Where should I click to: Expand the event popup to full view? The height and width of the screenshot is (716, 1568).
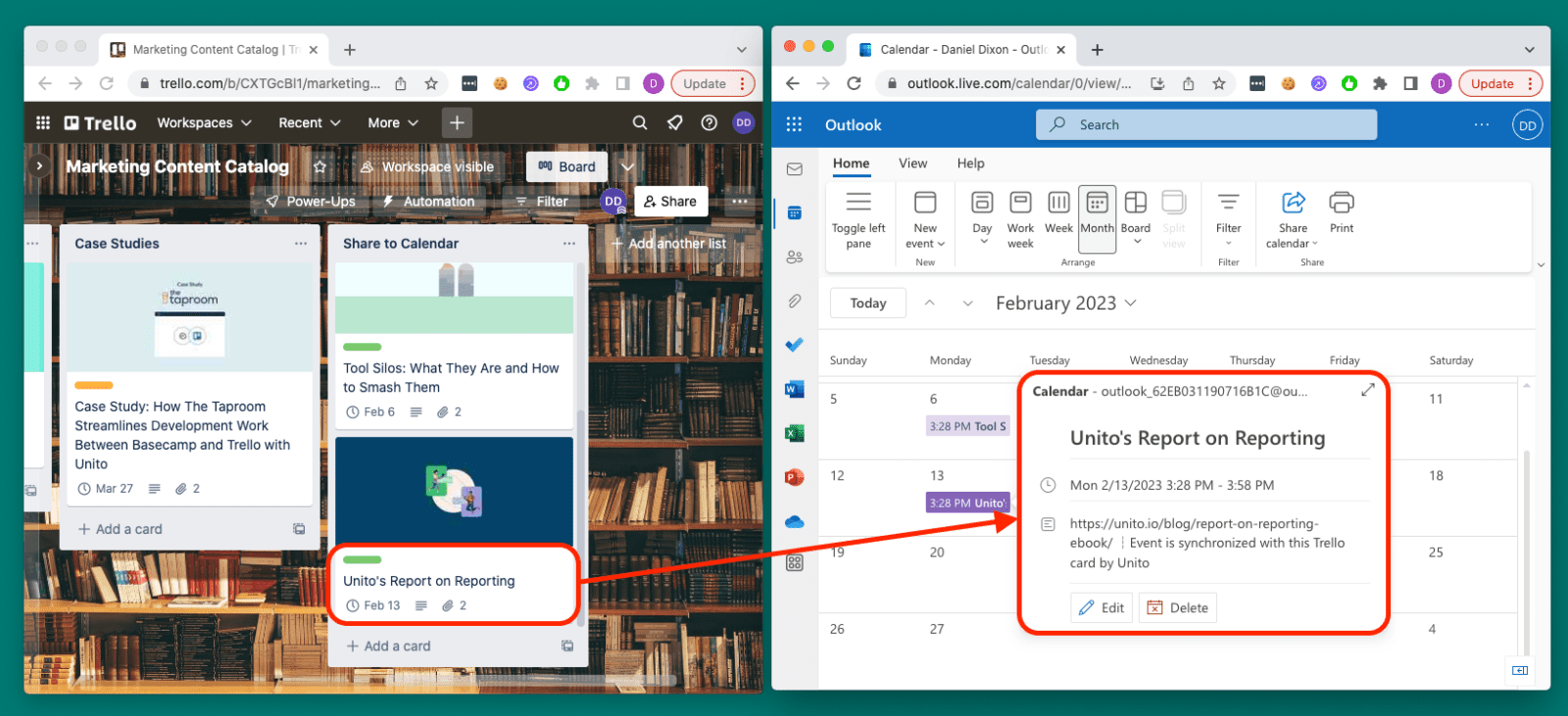click(x=1367, y=390)
